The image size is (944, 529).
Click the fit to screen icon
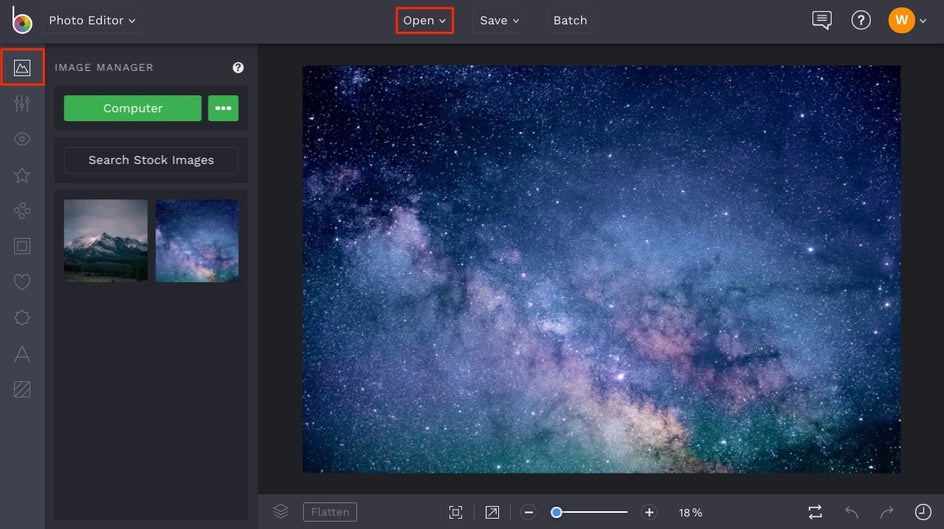click(x=456, y=512)
